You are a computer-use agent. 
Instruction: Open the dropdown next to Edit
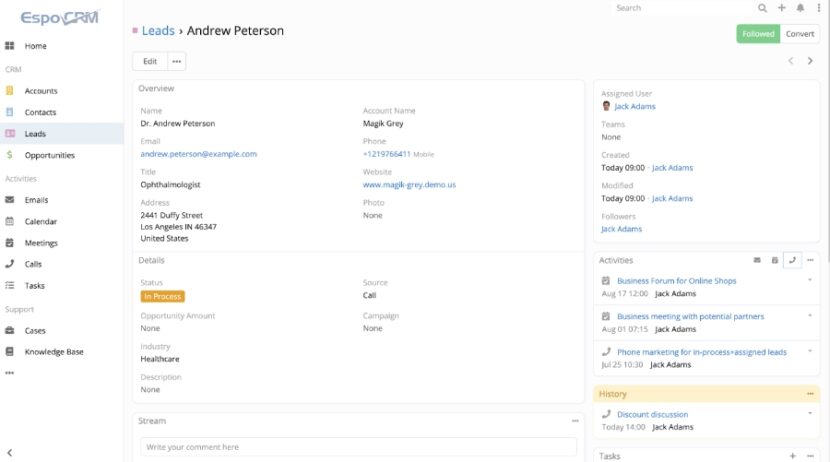176,61
